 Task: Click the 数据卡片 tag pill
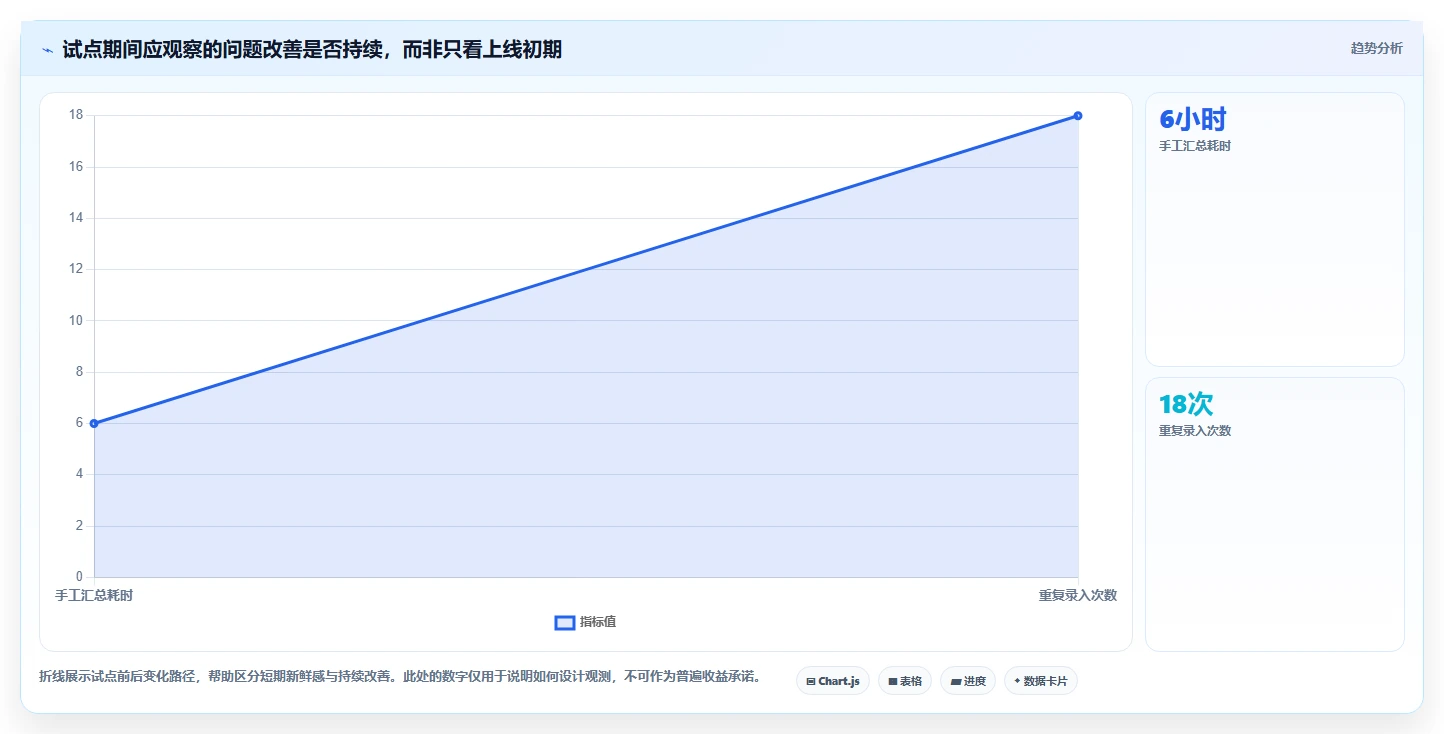[x=1041, y=681]
